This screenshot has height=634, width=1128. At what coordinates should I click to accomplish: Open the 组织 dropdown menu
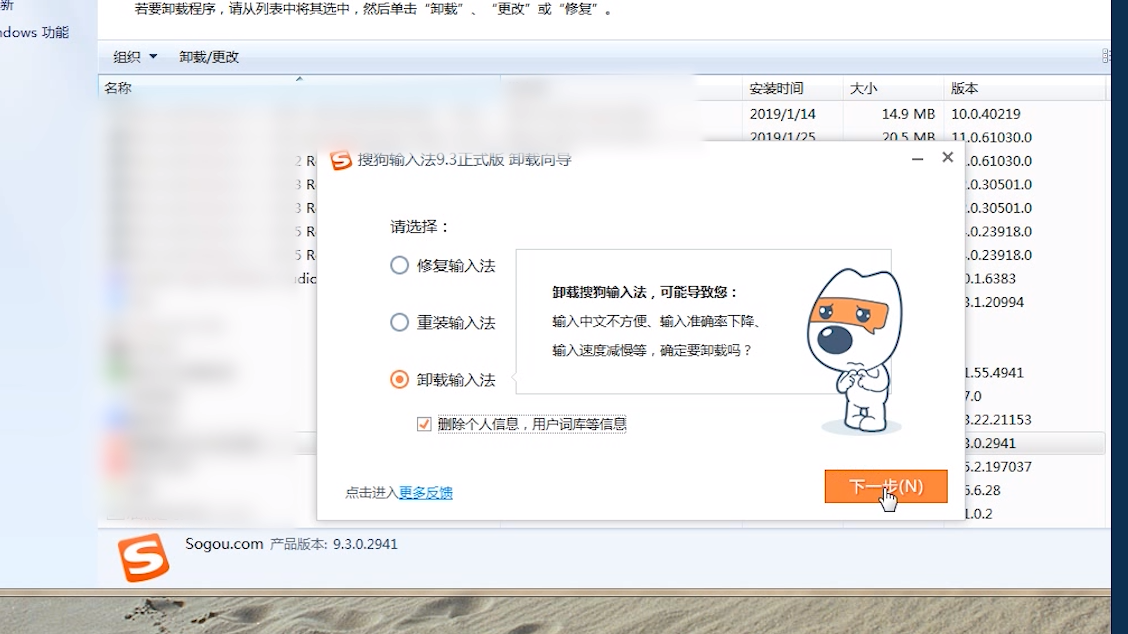pos(135,57)
